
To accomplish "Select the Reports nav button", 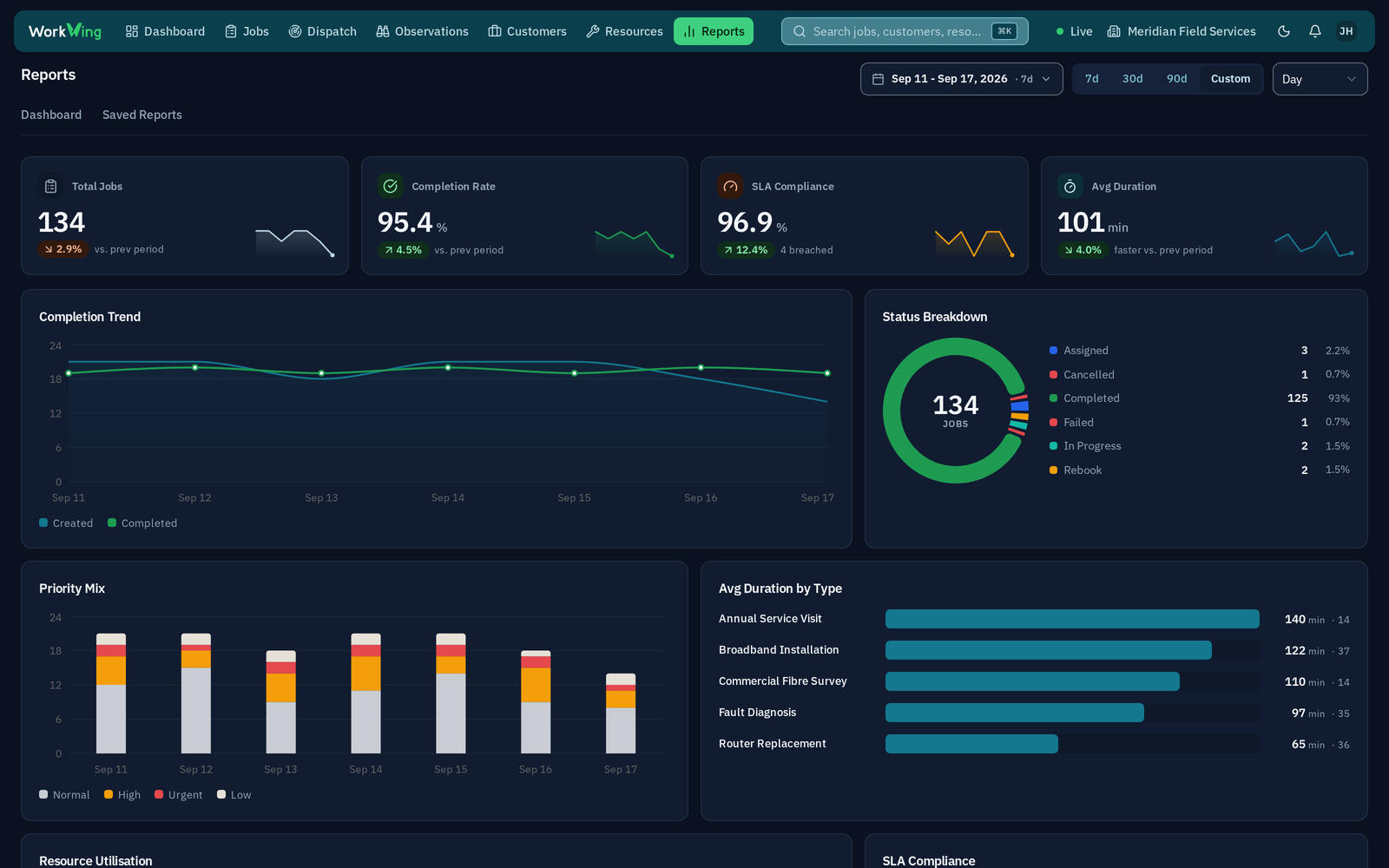I will pyautogui.click(x=714, y=31).
